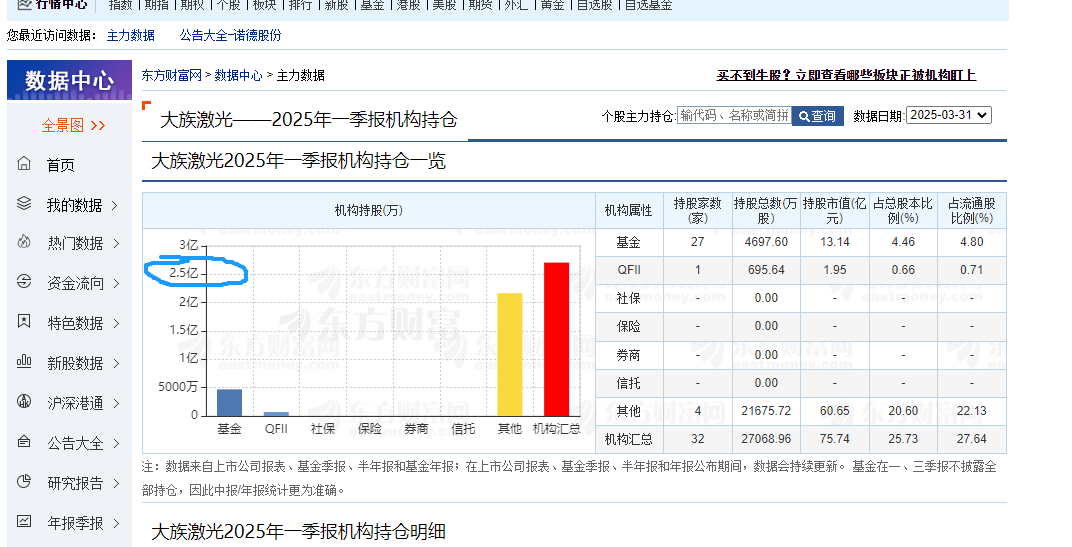
Task: Open 板块 in the top navigation bar
Action: click(x=265, y=5)
